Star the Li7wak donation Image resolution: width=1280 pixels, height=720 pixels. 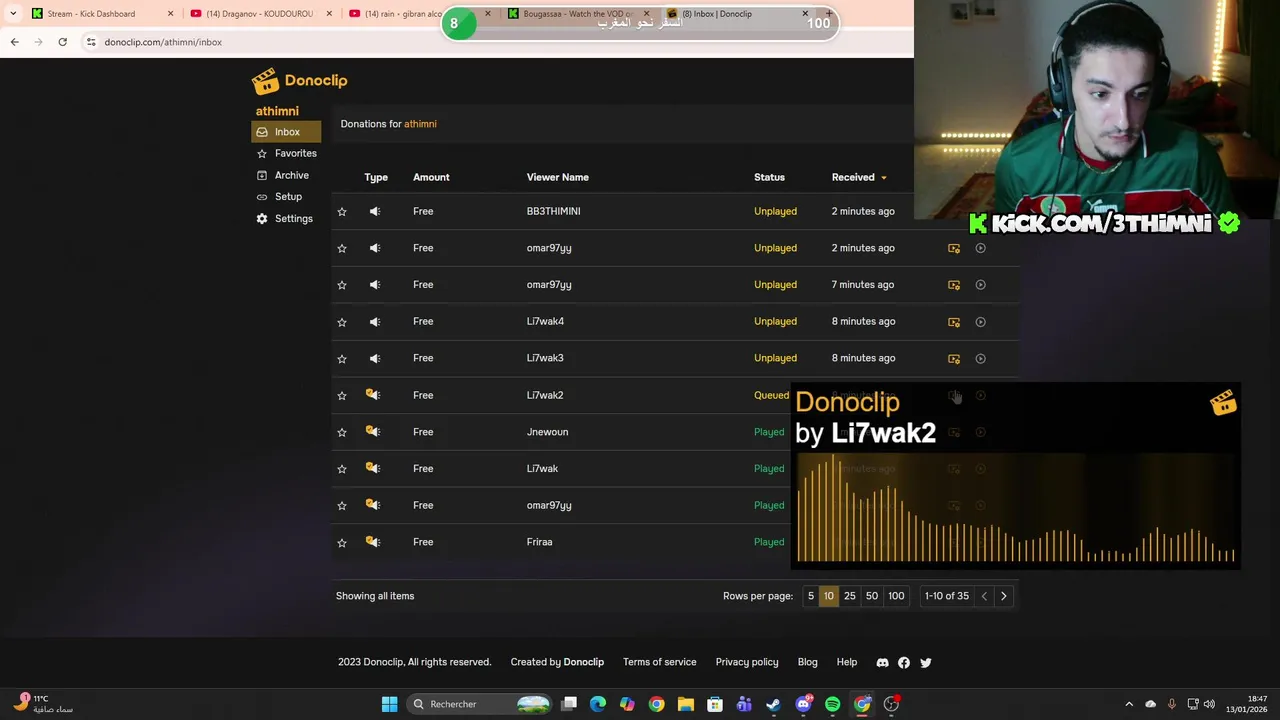(342, 468)
